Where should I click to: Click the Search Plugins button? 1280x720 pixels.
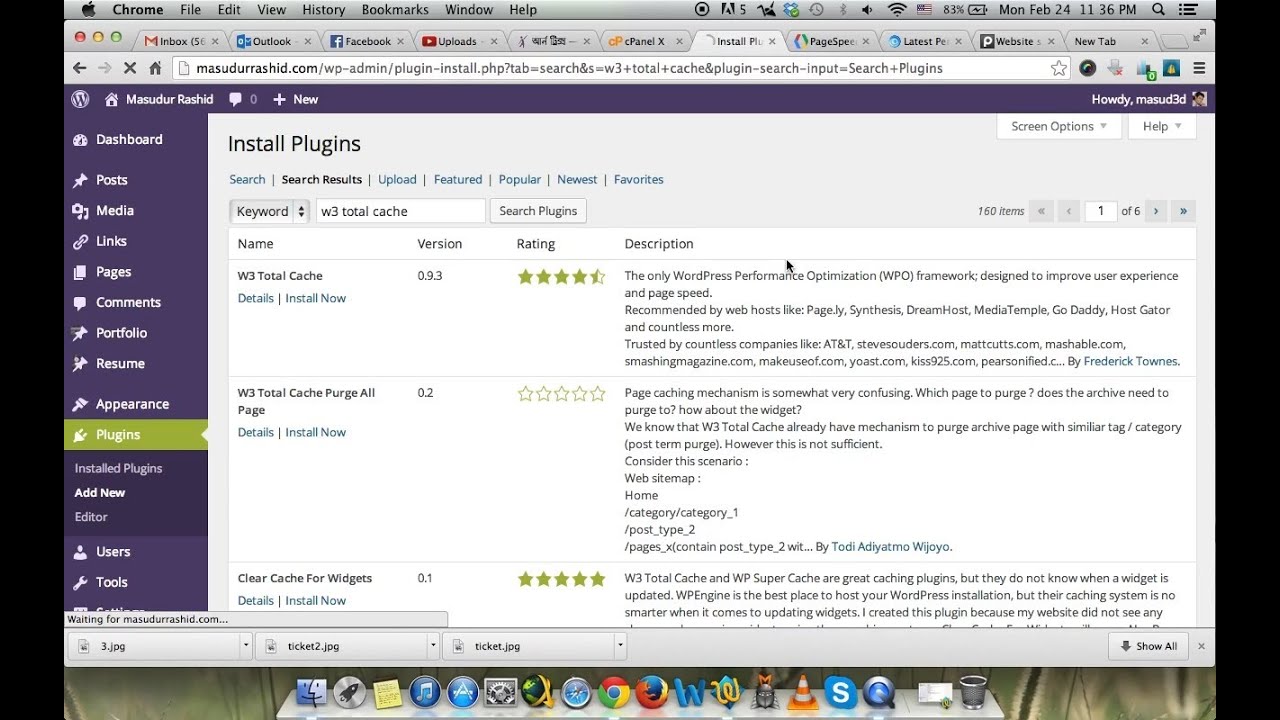(x=538, y=211)
